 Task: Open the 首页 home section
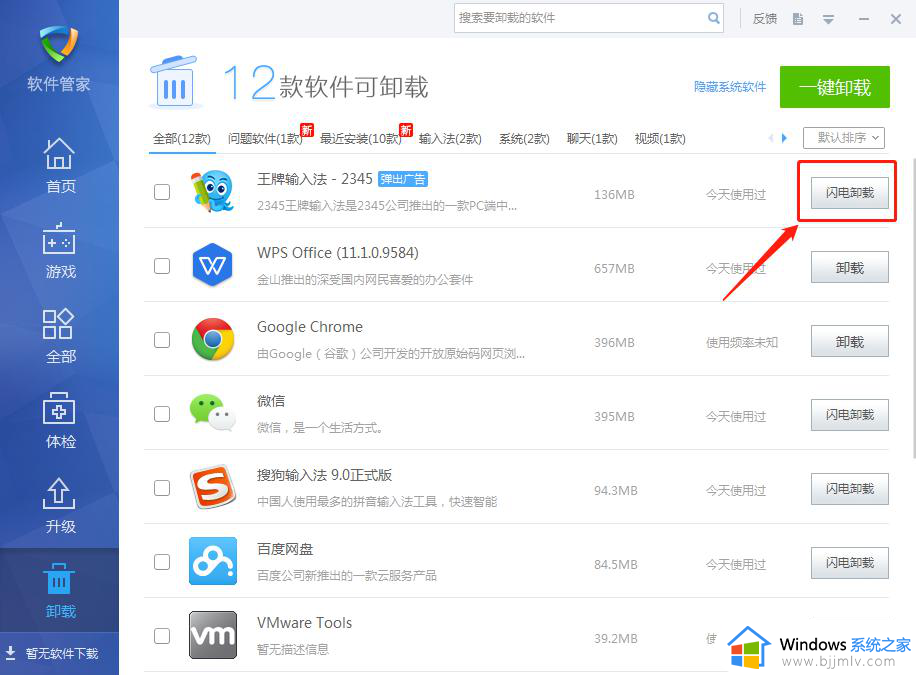click(59, 165)
